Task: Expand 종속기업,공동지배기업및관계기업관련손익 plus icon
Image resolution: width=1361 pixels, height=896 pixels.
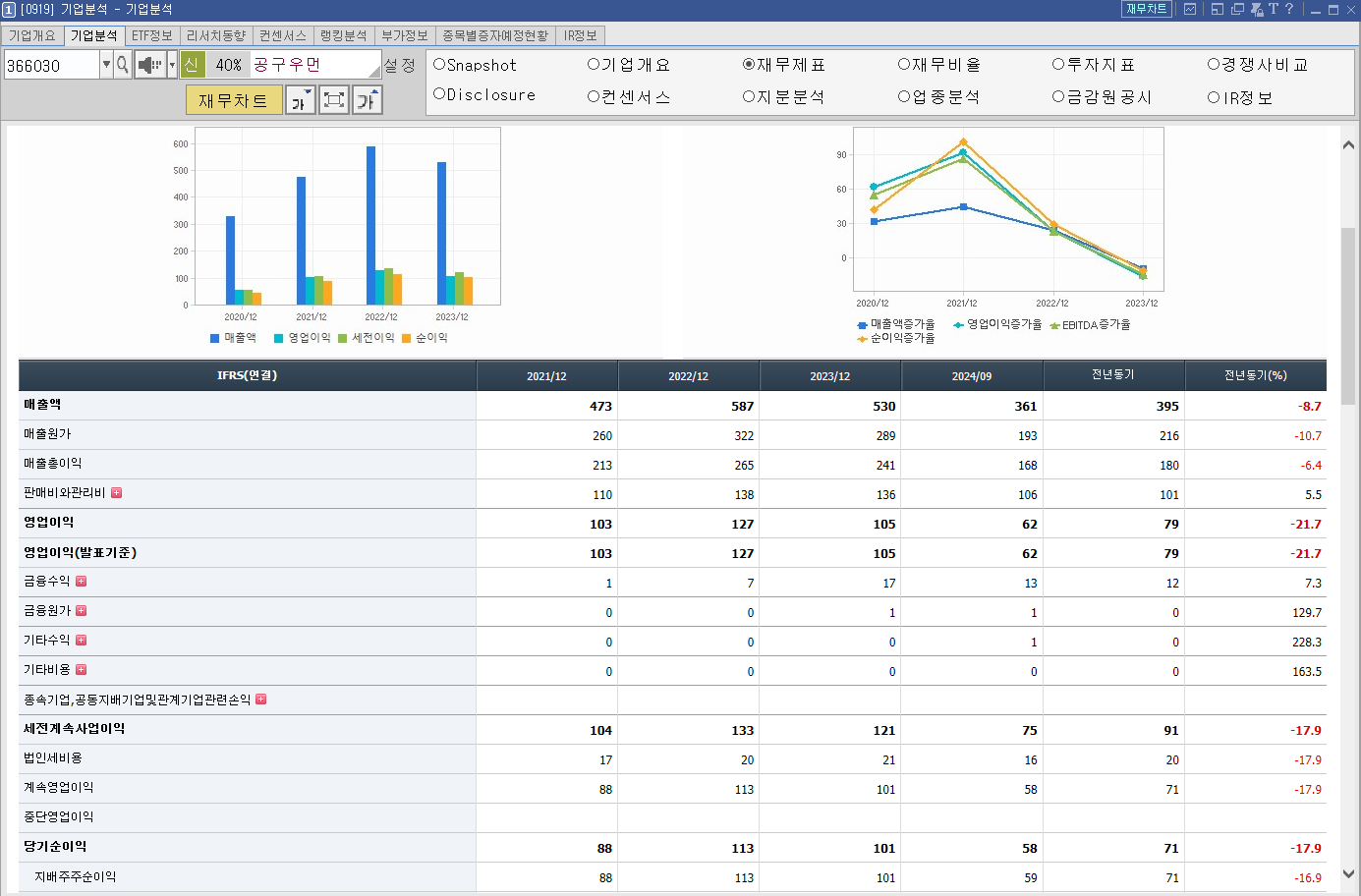Action: point(260,700)
